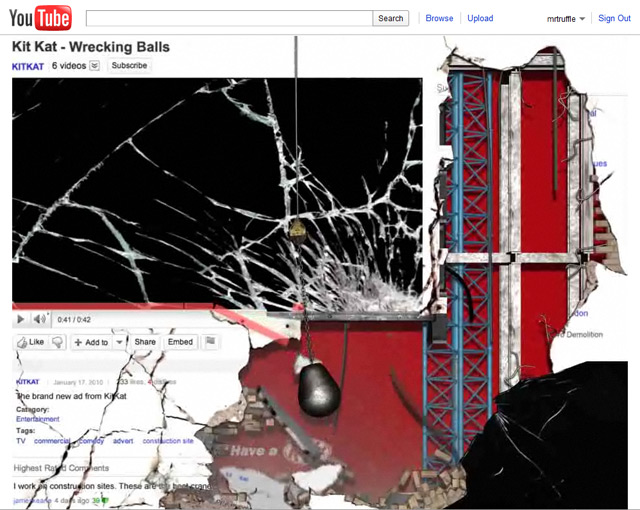The image size is (640, 510).
Task: Select the TV tag
Action: tap(21, 441)
